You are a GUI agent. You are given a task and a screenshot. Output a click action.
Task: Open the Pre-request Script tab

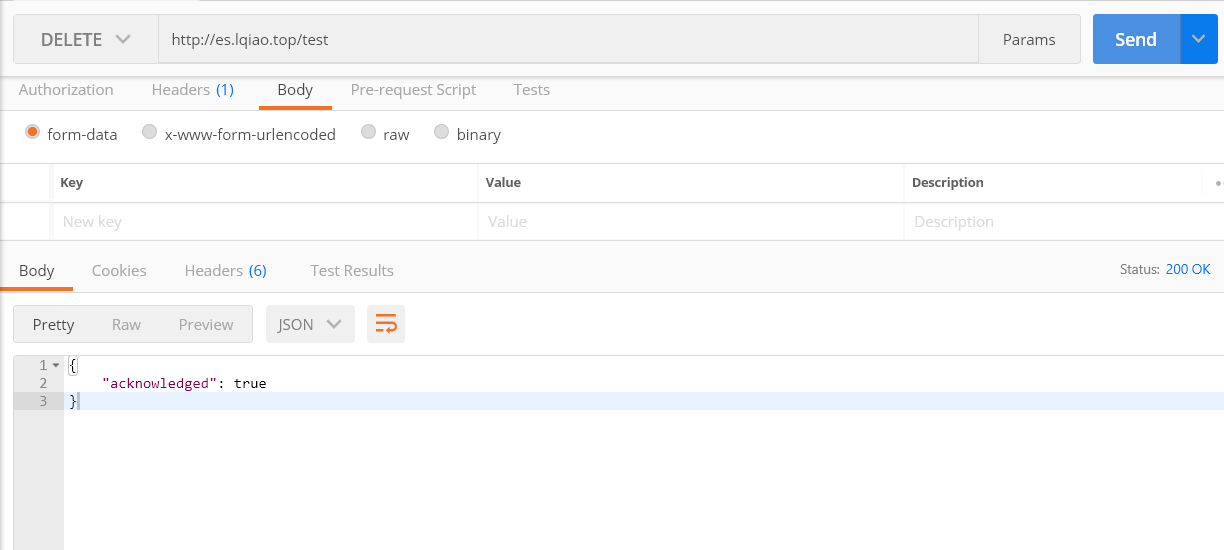click(x=413, y=90)
